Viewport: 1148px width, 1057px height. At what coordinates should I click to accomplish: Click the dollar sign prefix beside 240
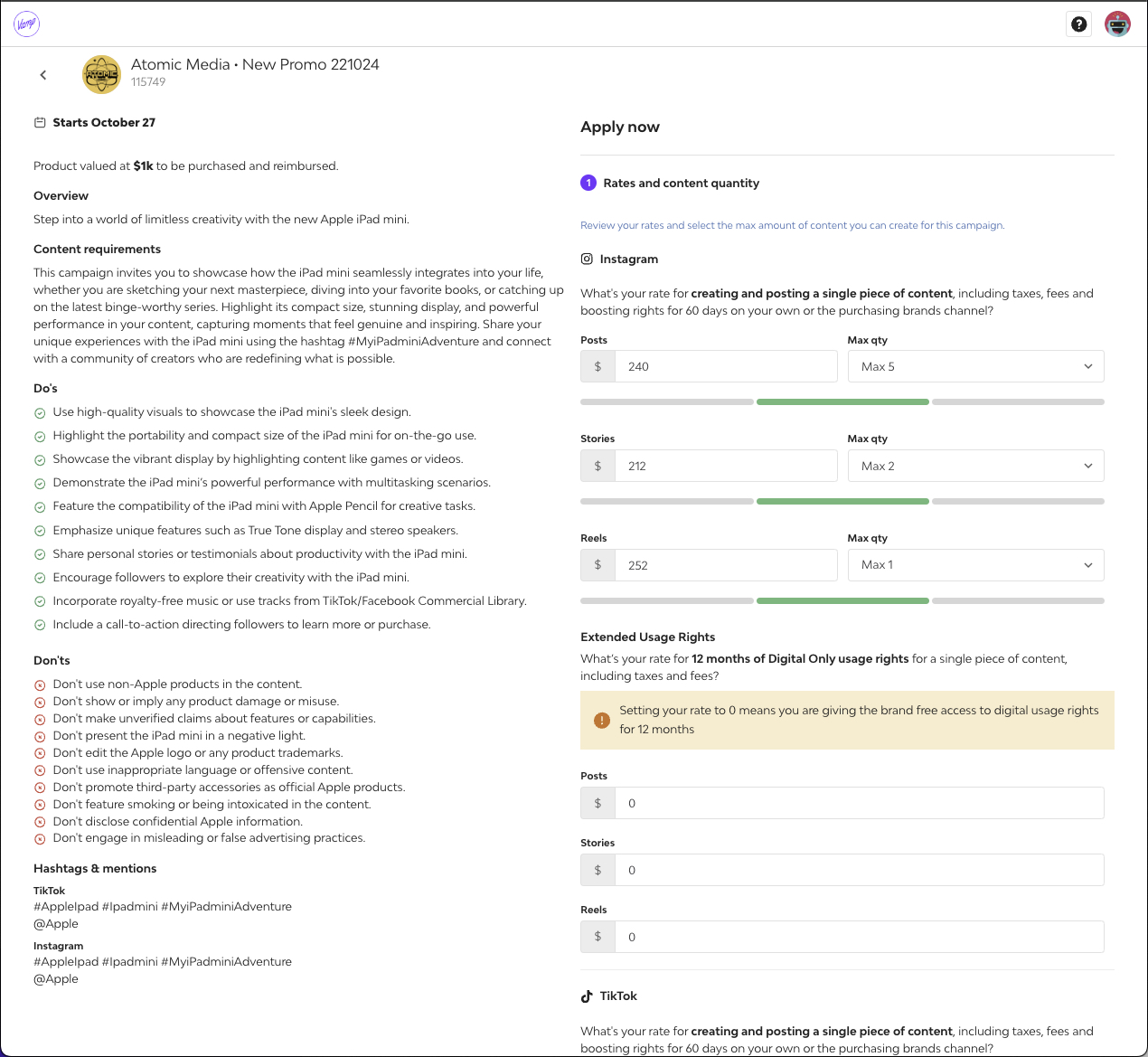click(598, 366)
